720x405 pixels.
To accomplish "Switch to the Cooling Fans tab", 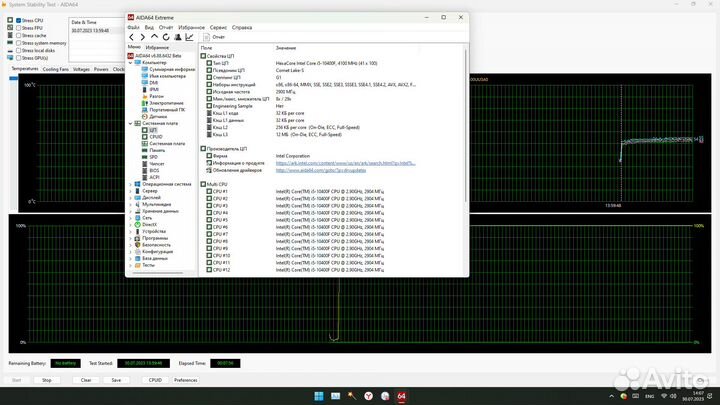I will (56, 69).
